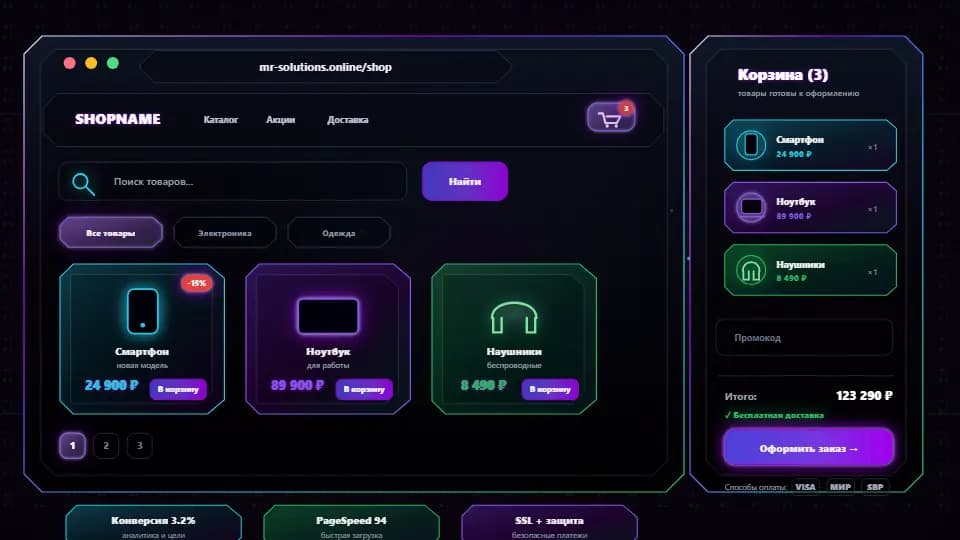The height and width of the screenshot is (540, 960).
Task: Click the laptop product image
Action: [328, 316]
